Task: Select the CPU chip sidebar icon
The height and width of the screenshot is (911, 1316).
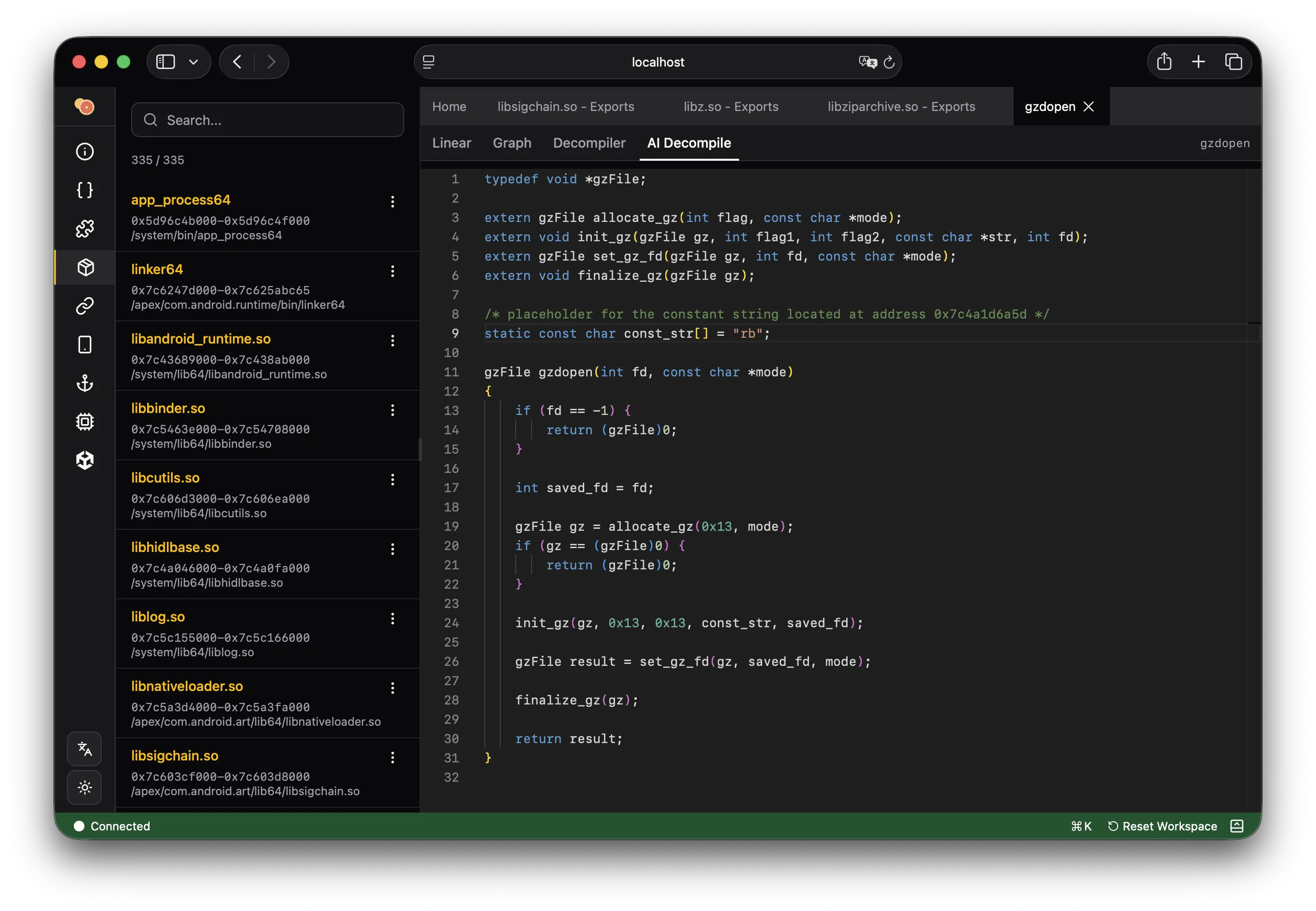Action: point(84,421)
